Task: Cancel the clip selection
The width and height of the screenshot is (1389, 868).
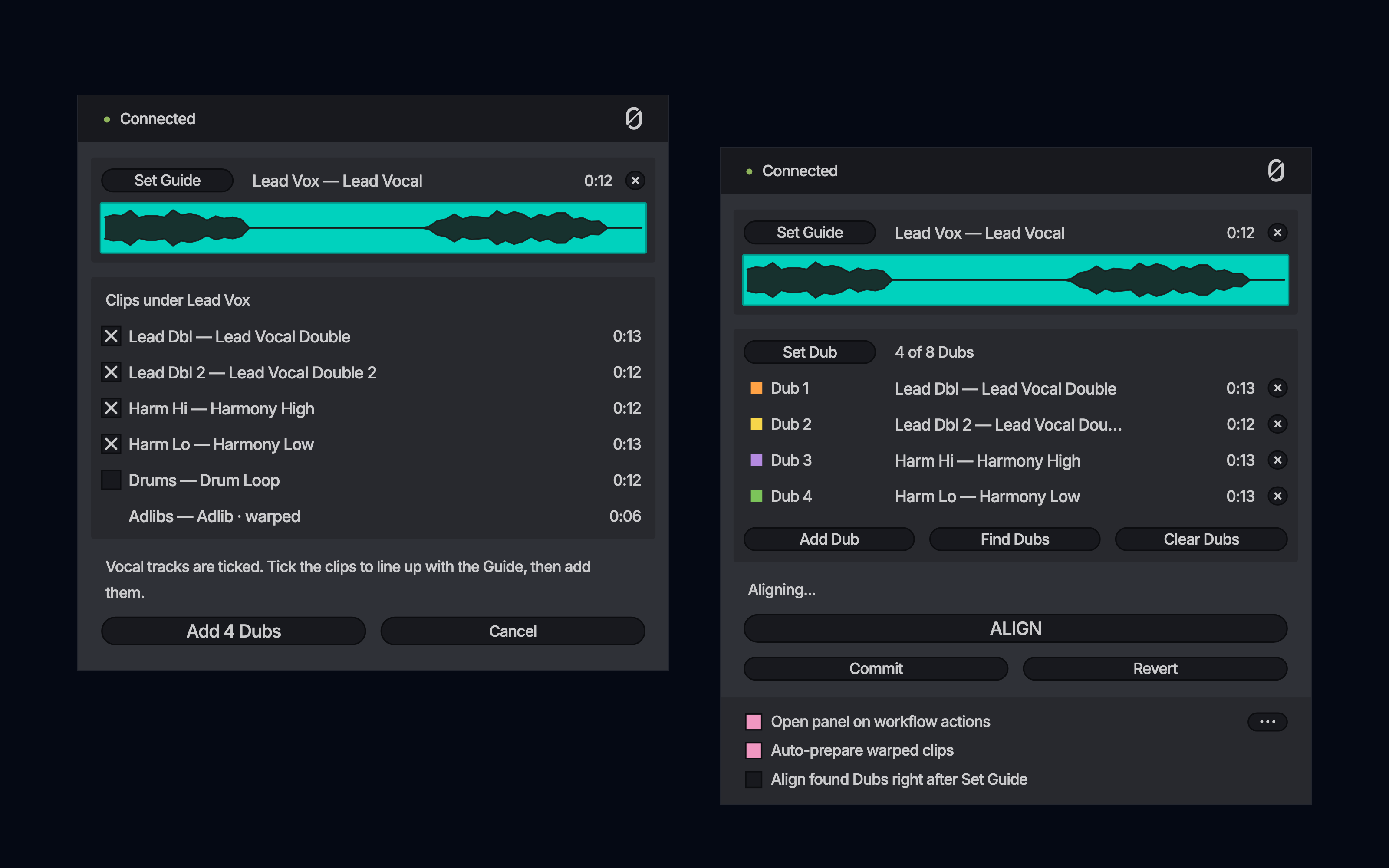Action: coord(513,631)
